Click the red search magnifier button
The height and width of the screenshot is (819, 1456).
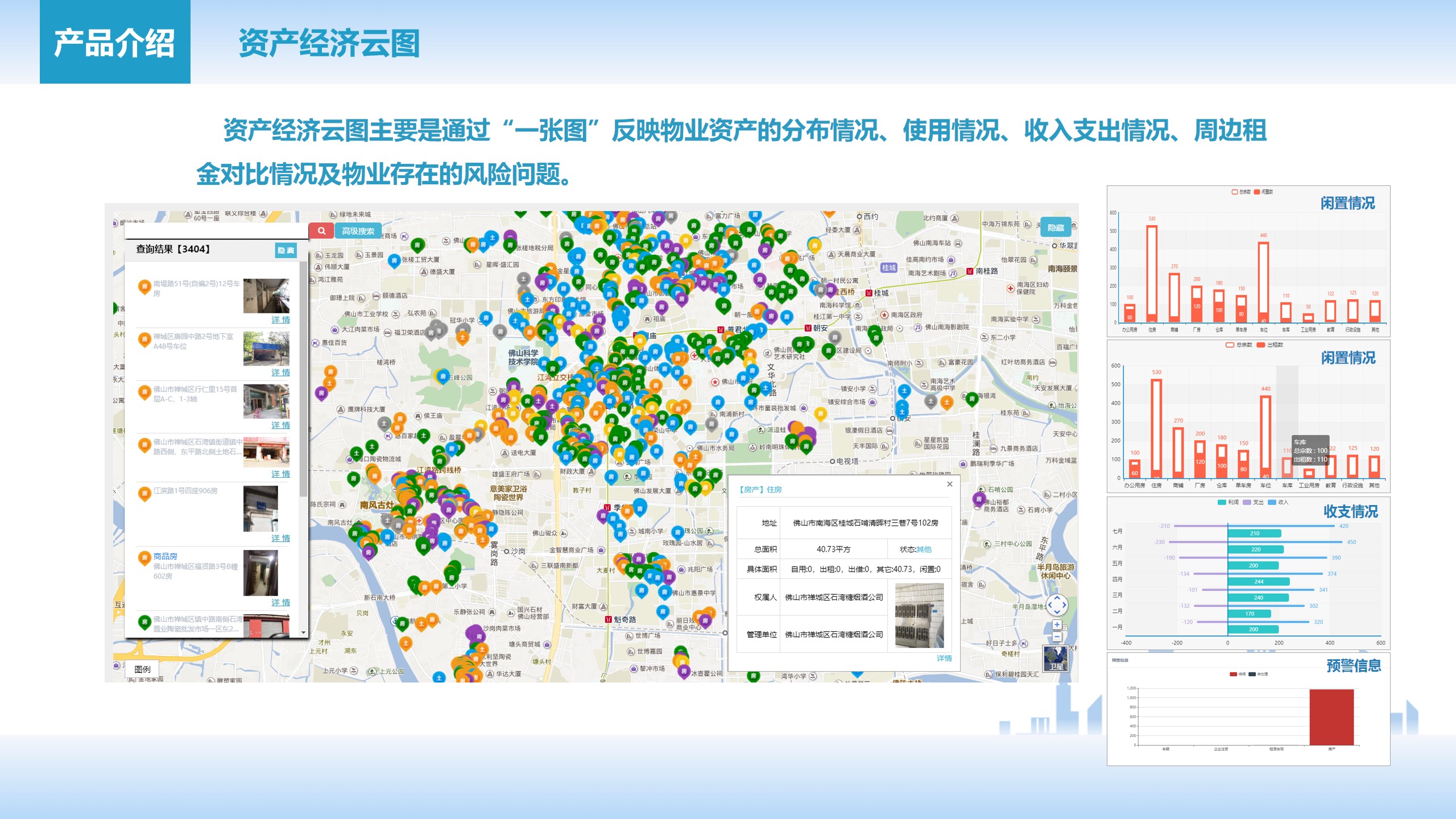pos(322,231)
